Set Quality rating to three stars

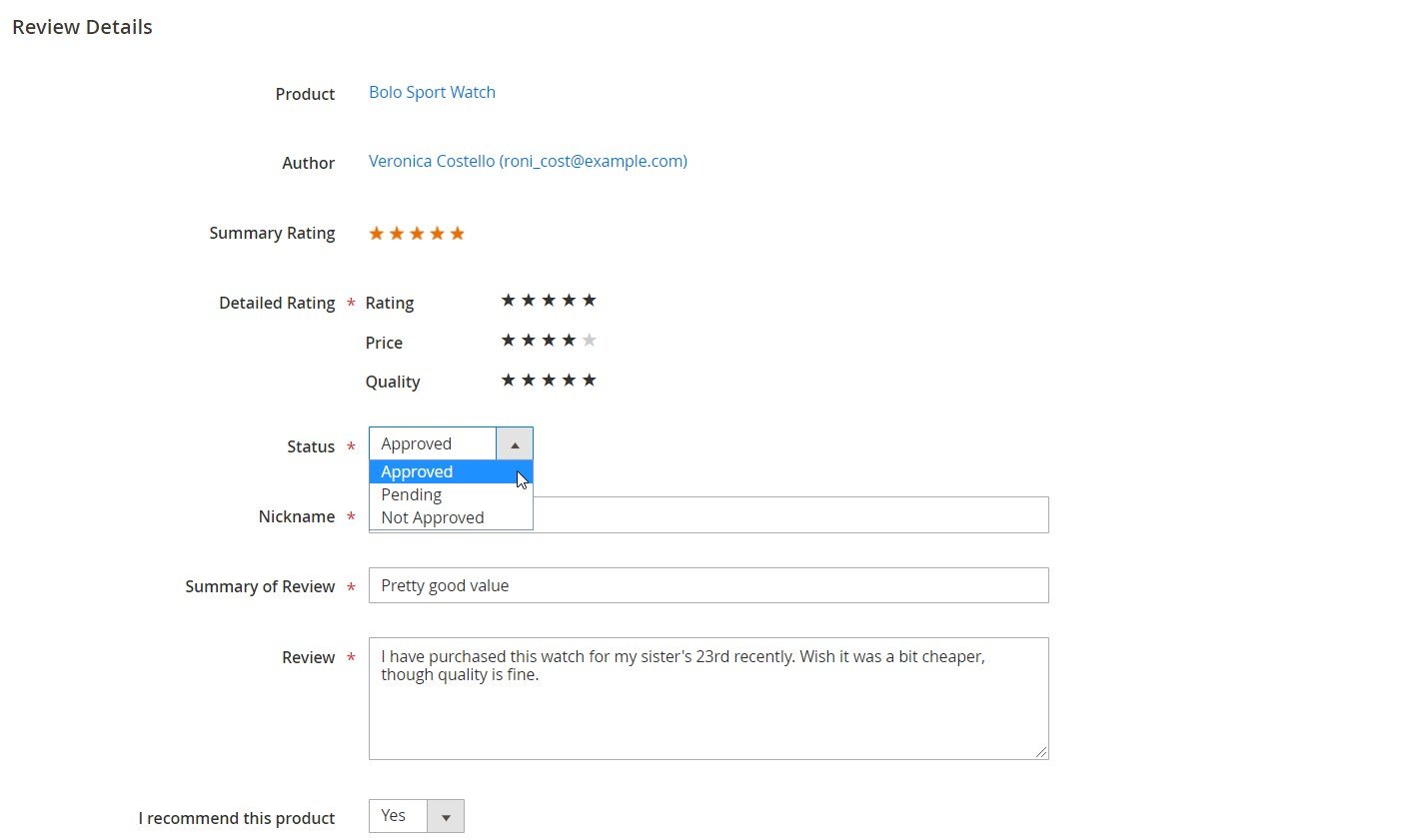coord(549,380)
